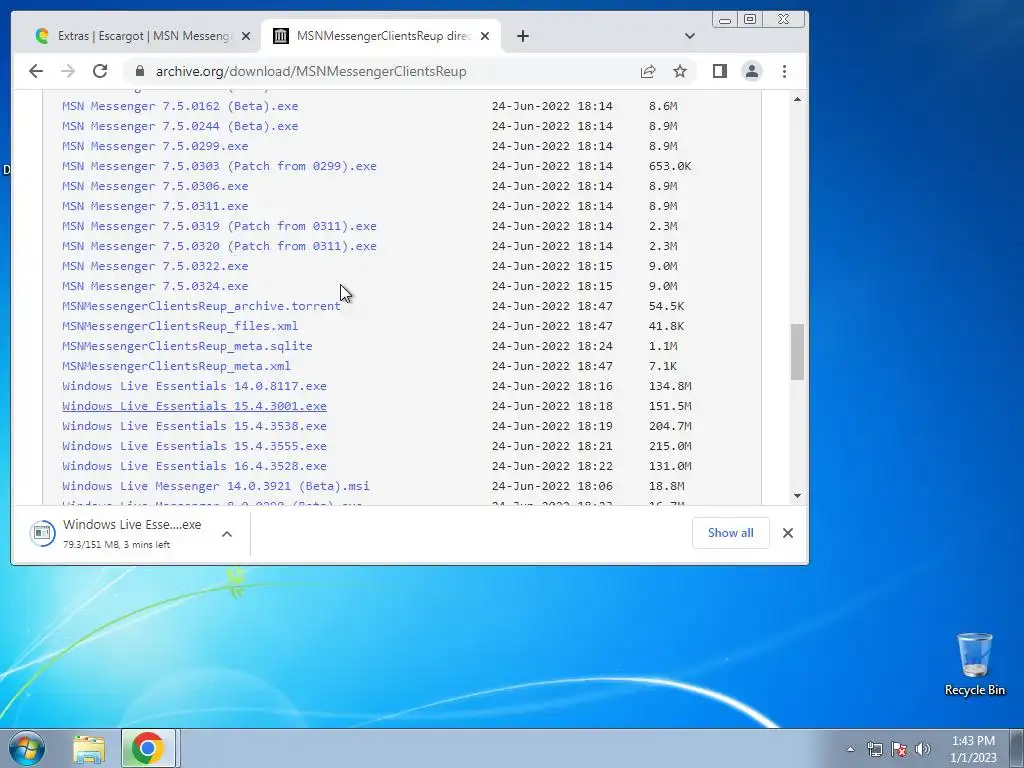
Task: Download MSN Messenger 7.5.0324.exe
Action: tap(155, 286)
